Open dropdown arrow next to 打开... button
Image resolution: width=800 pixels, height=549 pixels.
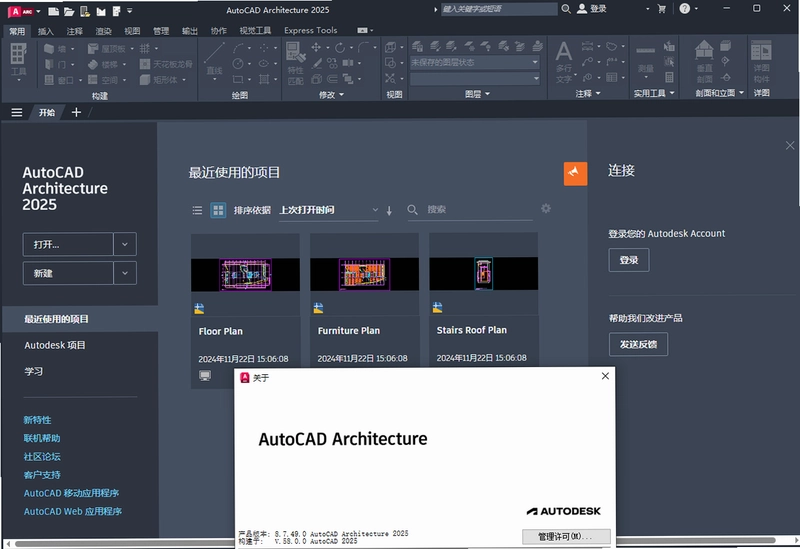(x=125, y=244)
